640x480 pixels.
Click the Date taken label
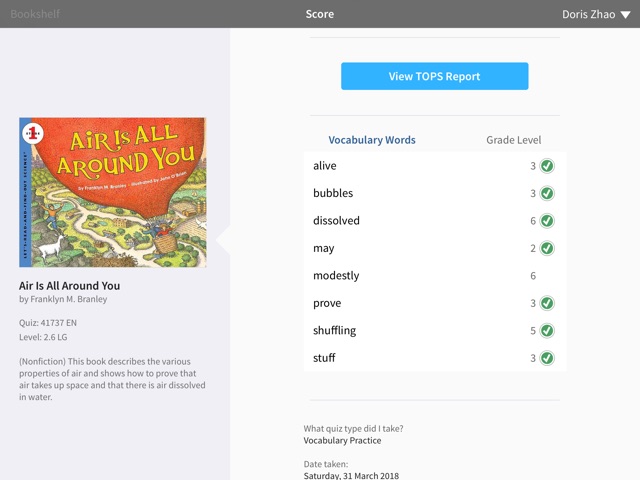pyautogui.click(x=326, y=464)
